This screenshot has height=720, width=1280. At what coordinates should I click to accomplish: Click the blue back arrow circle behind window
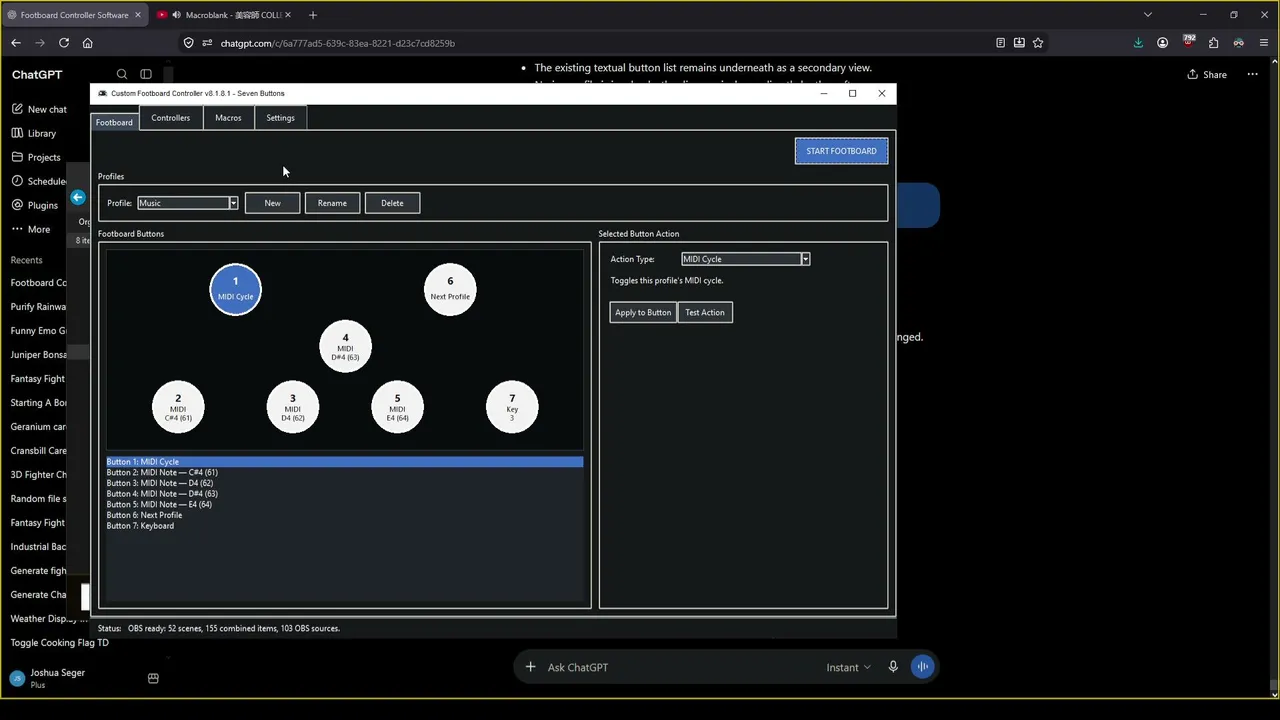[78, 197]
